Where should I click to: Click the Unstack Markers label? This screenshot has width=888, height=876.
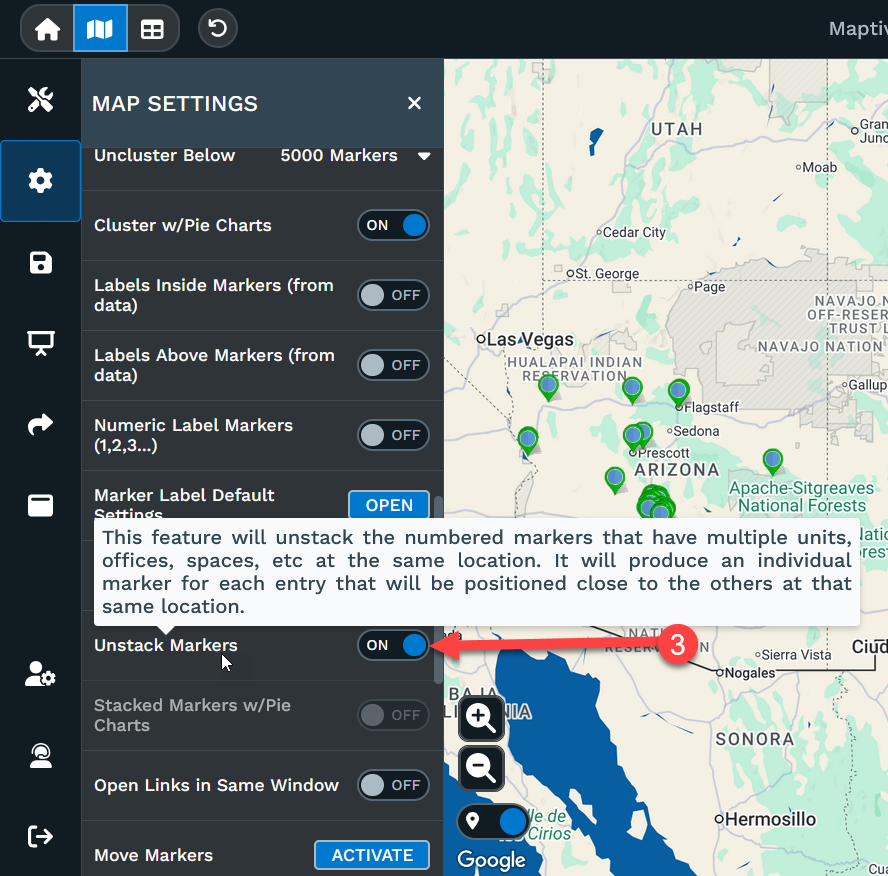click(166, 645)
